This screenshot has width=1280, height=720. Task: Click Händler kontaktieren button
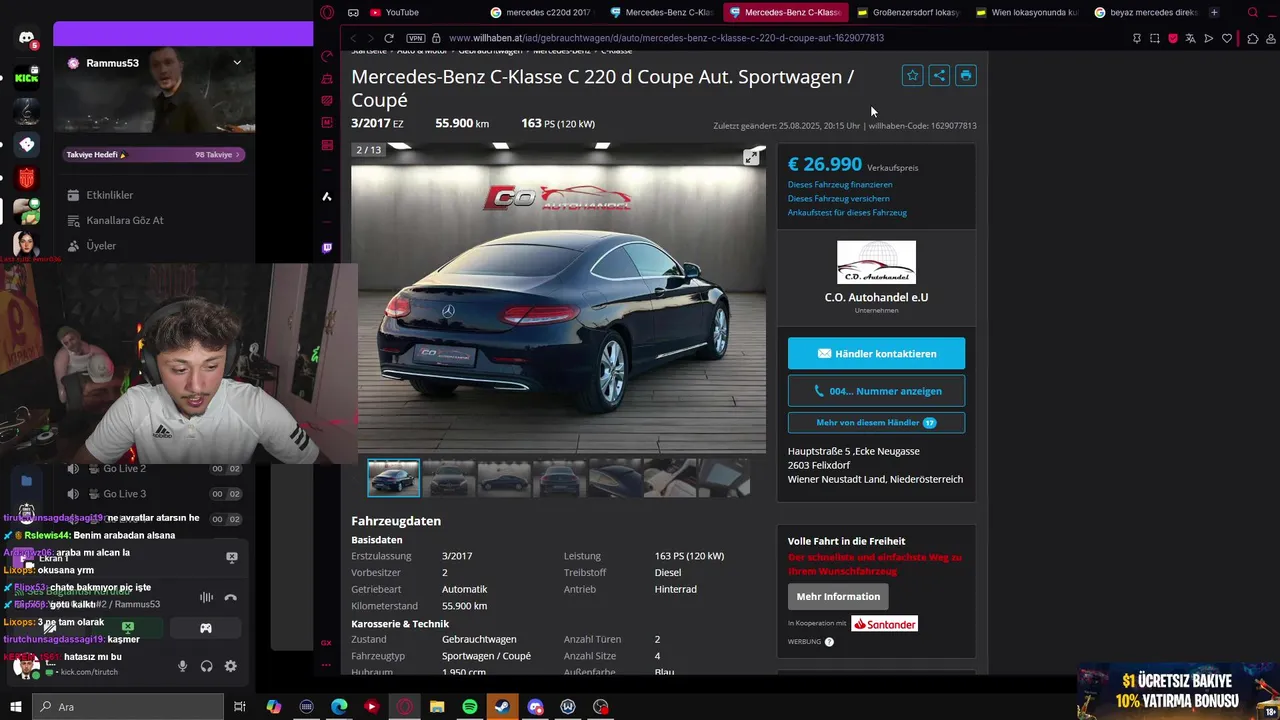pyautogui.click(x=876, y=353)
